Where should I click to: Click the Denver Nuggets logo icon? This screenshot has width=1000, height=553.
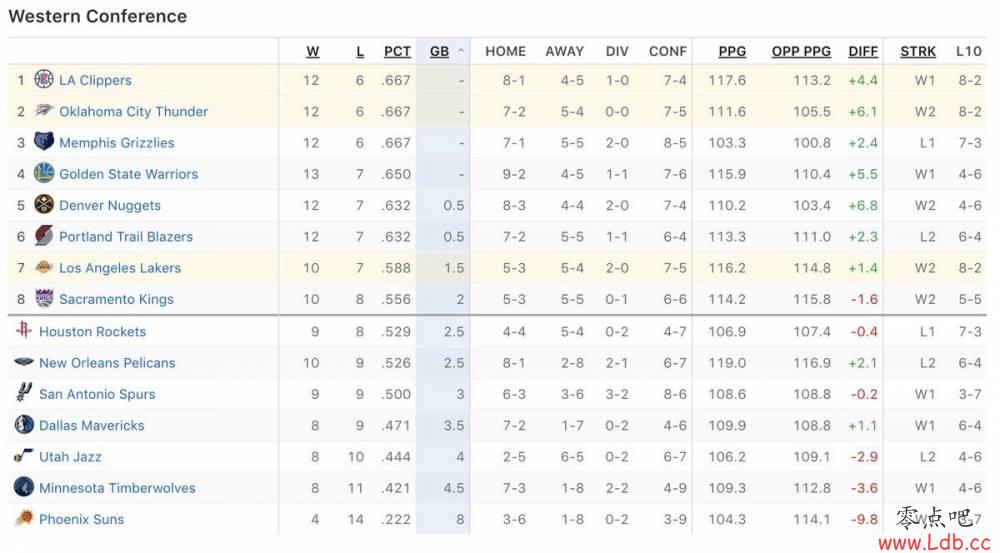pyautogui.click(x=43, y=204)
